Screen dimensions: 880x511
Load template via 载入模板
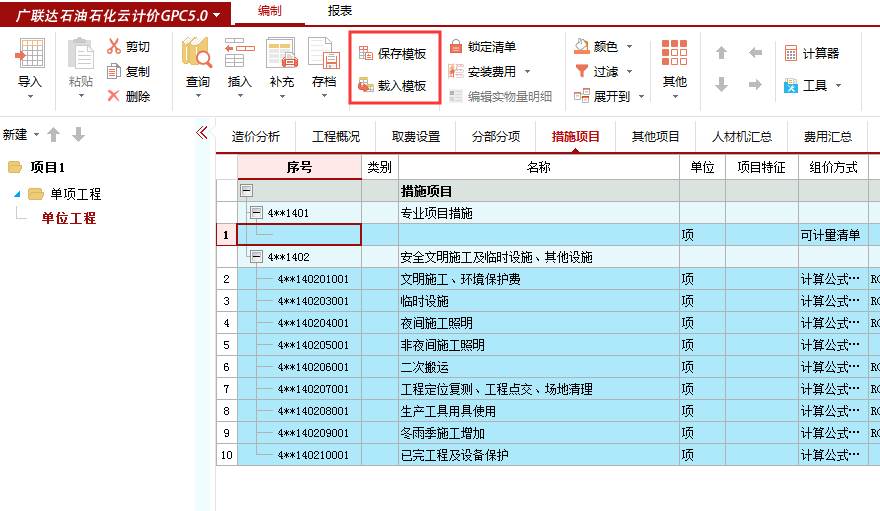pyautogui.click(x=393, y=85)
